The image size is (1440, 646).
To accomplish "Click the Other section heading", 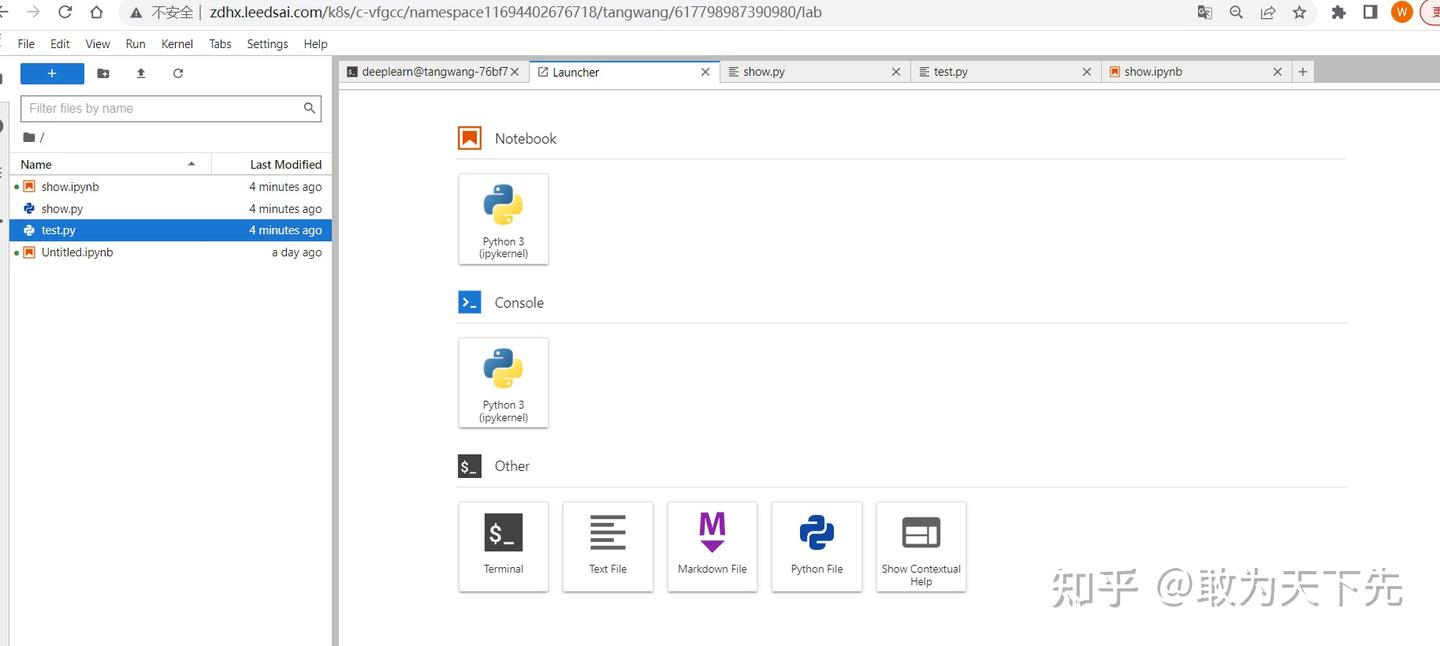I will [x=512, y=466].
